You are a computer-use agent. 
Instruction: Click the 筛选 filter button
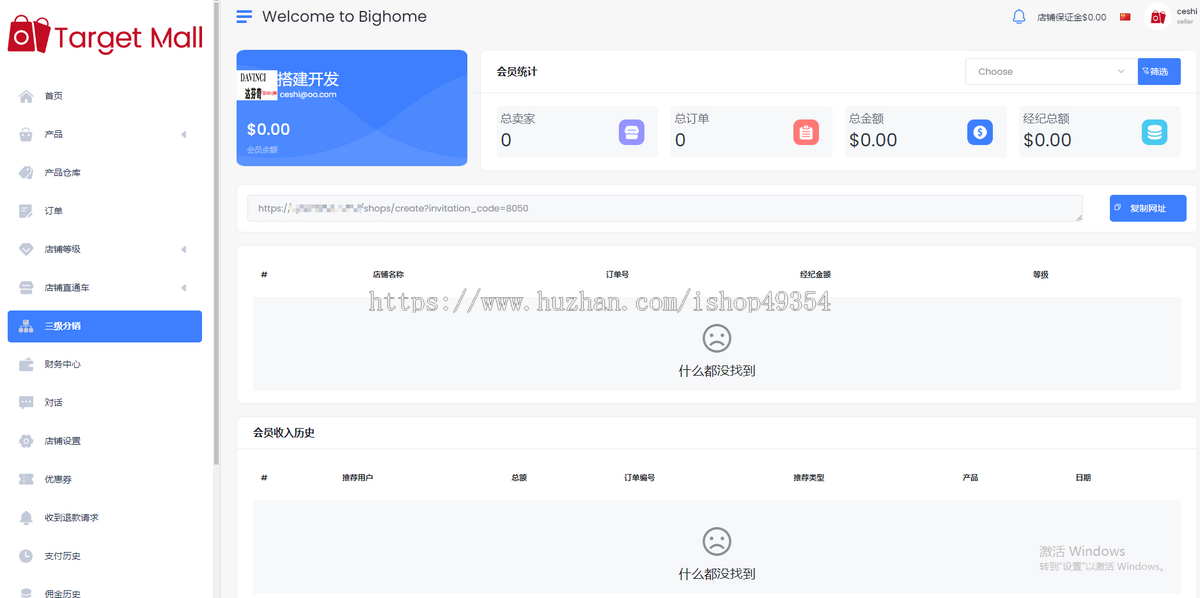pyautogui.click(x=1159, y=71)
